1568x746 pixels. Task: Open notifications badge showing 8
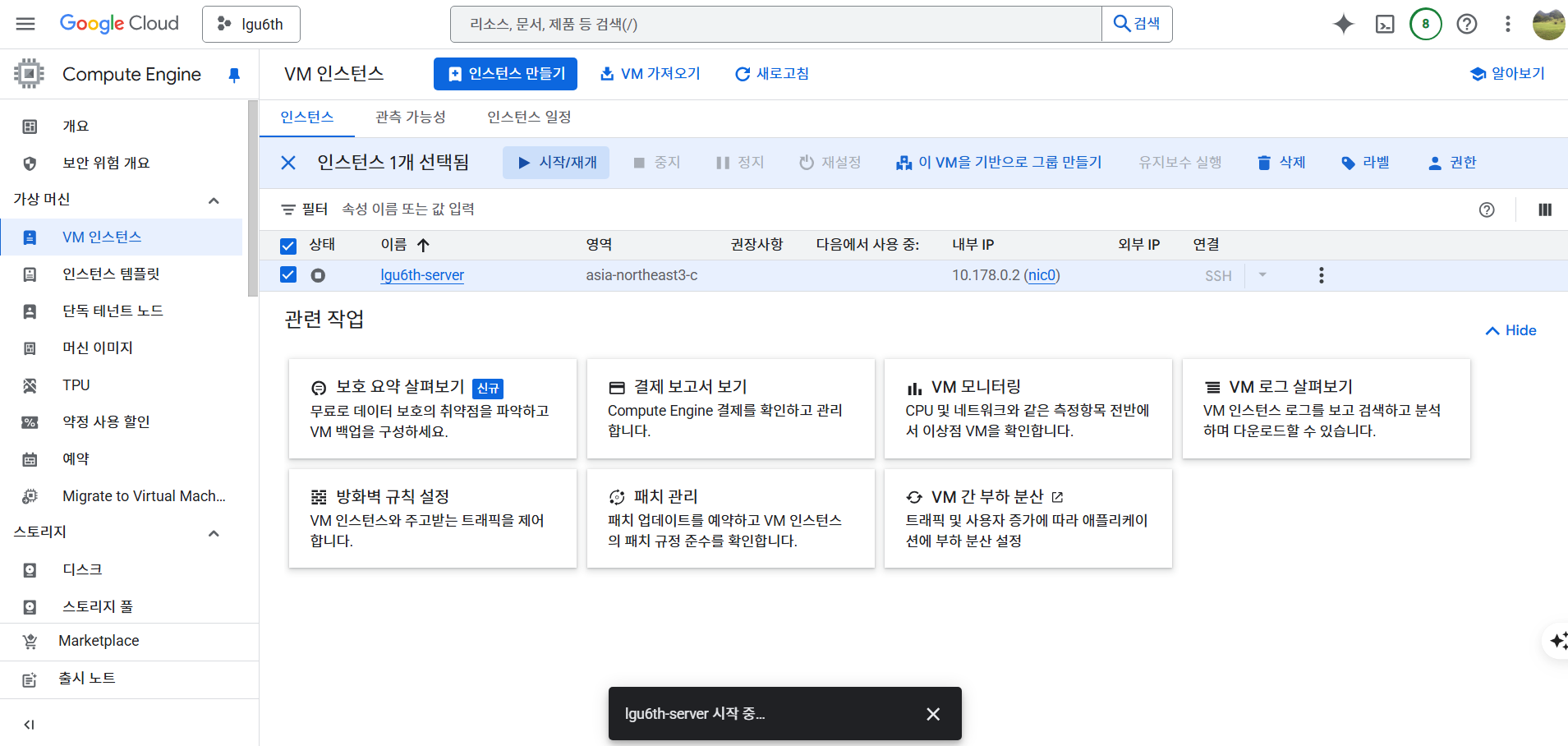[x=1426, y=24]
